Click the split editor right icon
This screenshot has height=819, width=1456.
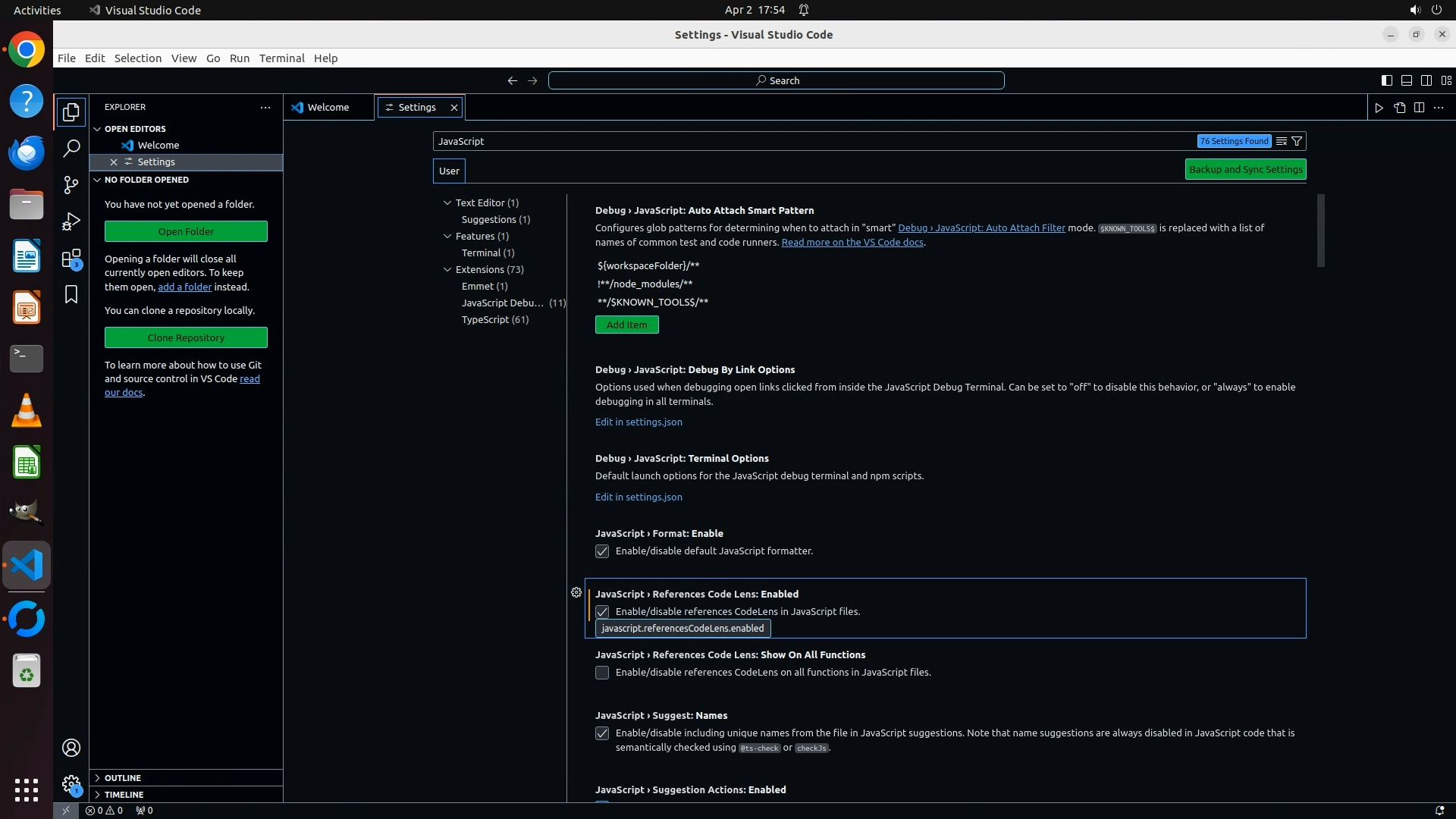click(x=1419, y=108)
